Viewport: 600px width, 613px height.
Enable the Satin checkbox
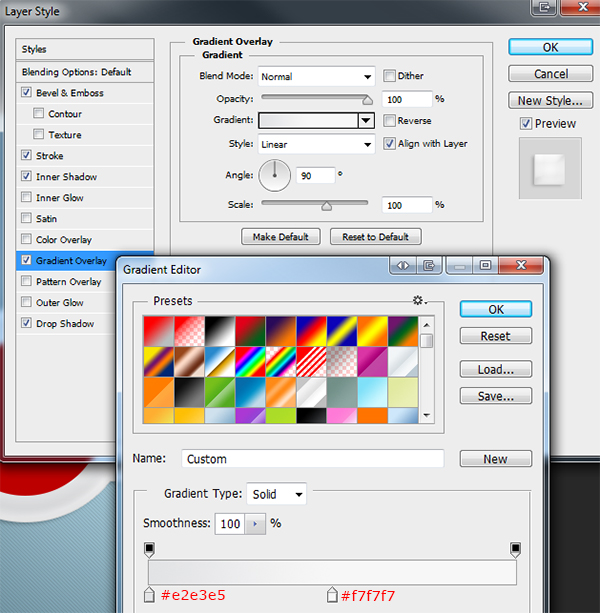tap(26, 218)
